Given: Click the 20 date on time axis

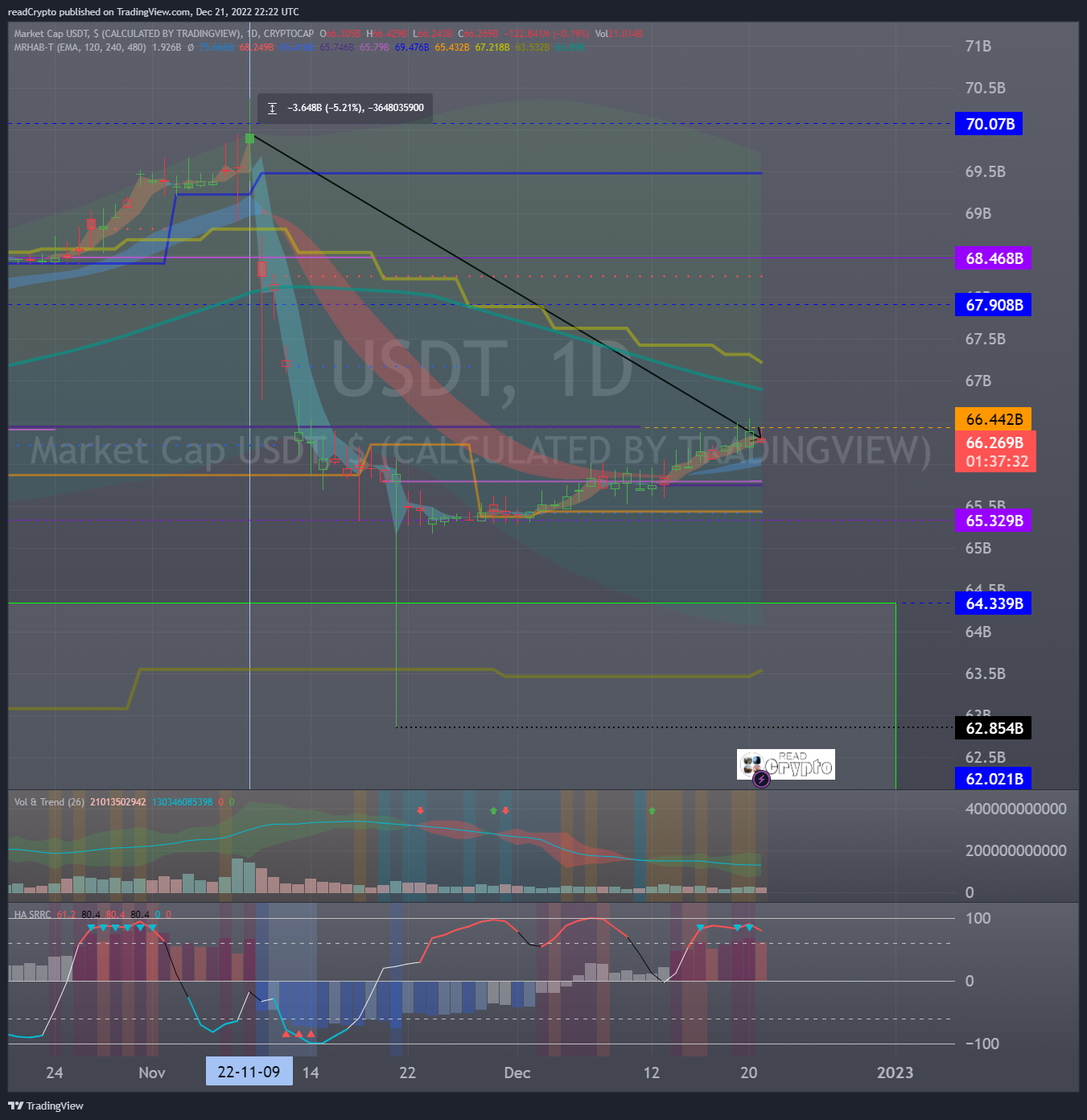Looking at the screenshot, I should pos(749,1073).
